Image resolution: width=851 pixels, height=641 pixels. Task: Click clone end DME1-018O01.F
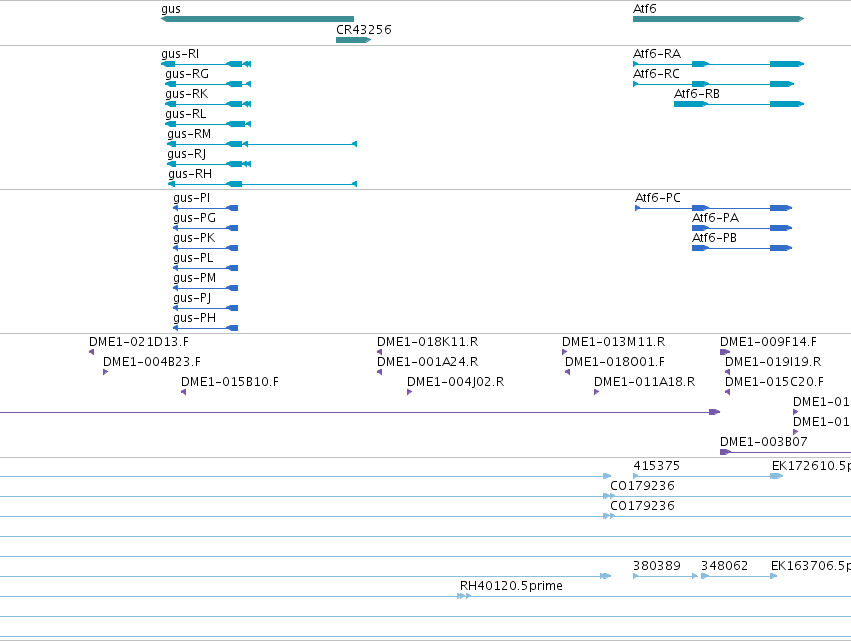point(567,372)
